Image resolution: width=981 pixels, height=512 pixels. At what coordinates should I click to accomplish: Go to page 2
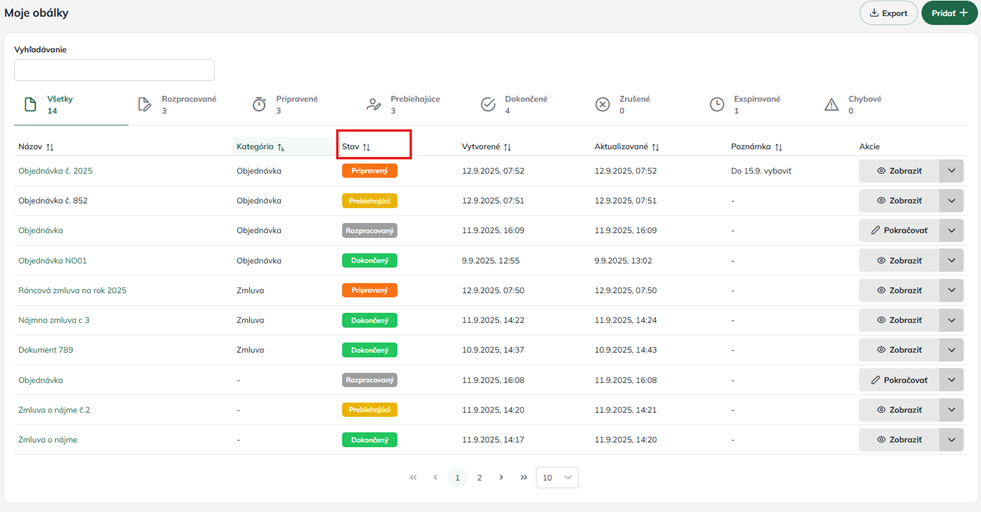(479, 478)
